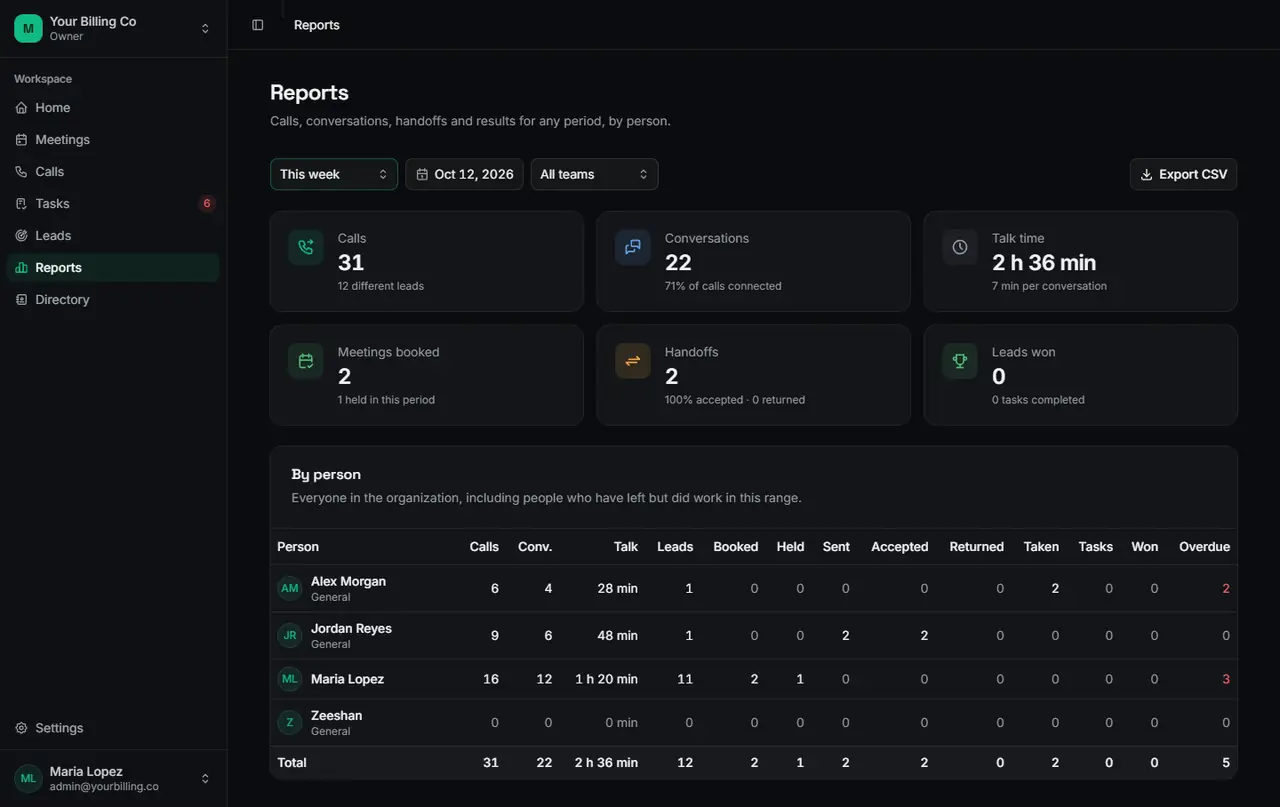Select the Jordan Reyes name
The image size is (1280, 807).
(x=351, y=628)
